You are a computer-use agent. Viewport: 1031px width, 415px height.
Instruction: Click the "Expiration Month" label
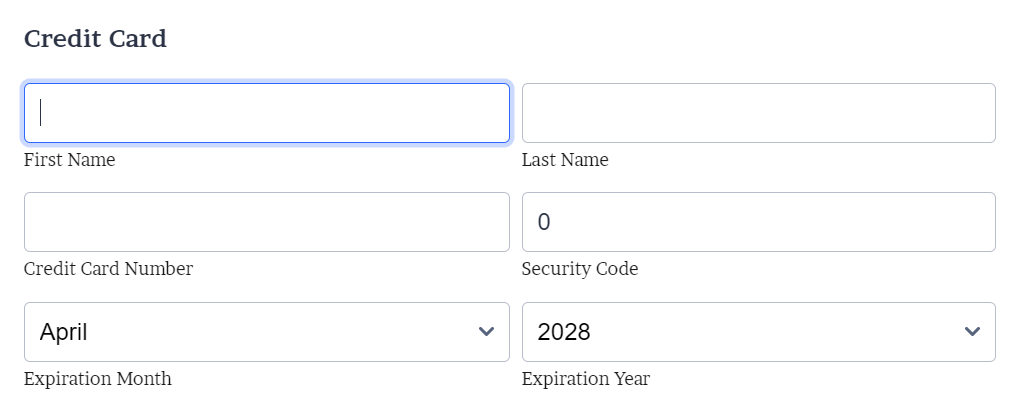pyautogui.click(x=98, y=379)
